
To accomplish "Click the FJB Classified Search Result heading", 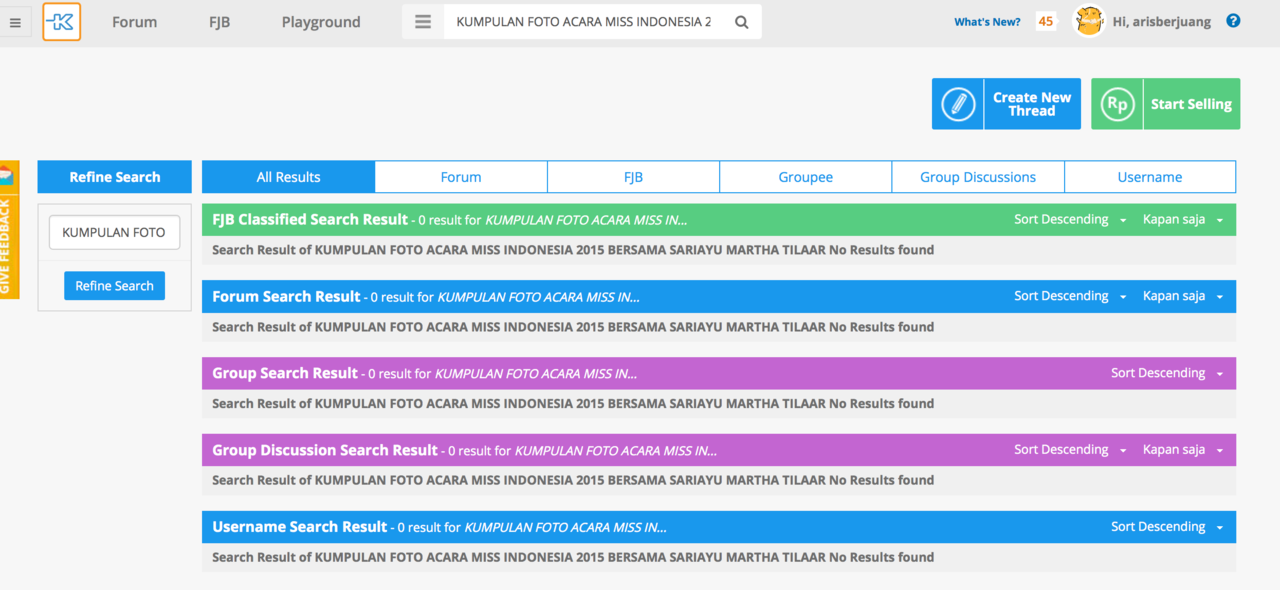I will 310,220.
